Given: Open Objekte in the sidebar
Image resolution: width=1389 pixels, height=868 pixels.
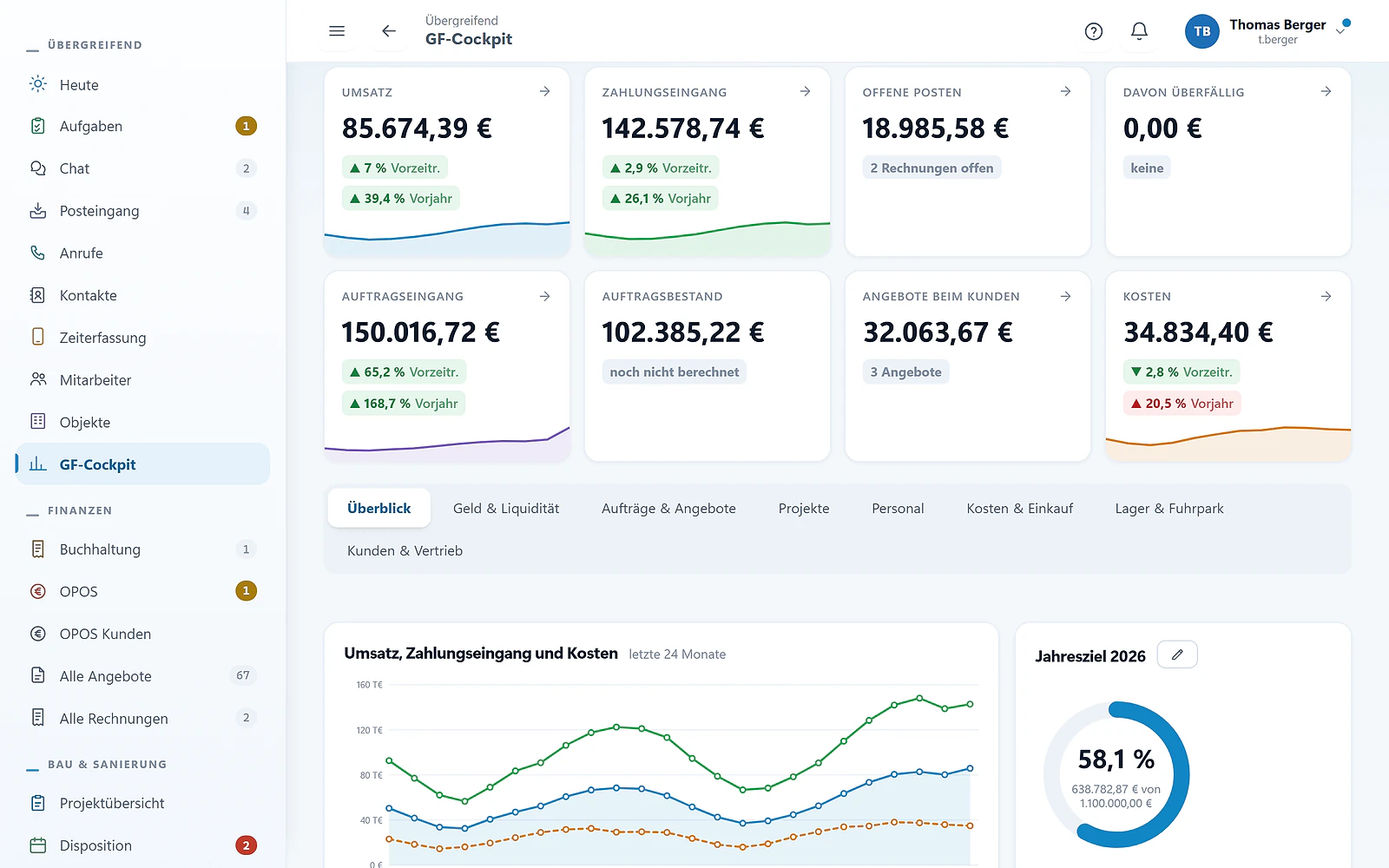Looking at the screenshot, I should [x=143, y=423].
